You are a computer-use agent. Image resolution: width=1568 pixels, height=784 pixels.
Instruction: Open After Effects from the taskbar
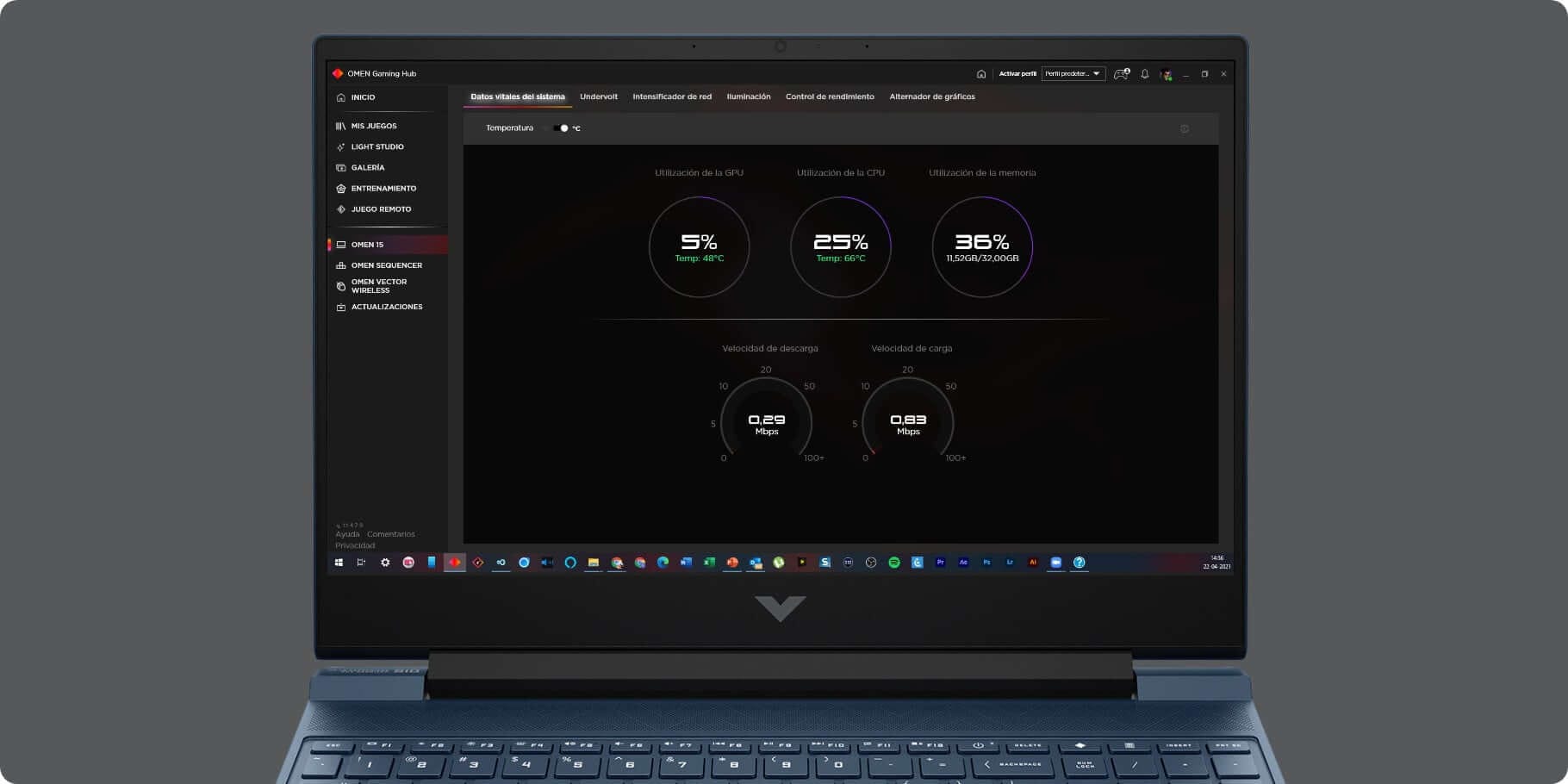[963, 563]
